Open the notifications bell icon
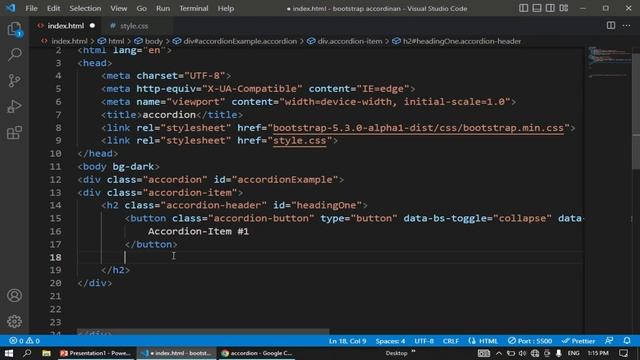Viewport: 640px width, 360px height. click(627, 341)
